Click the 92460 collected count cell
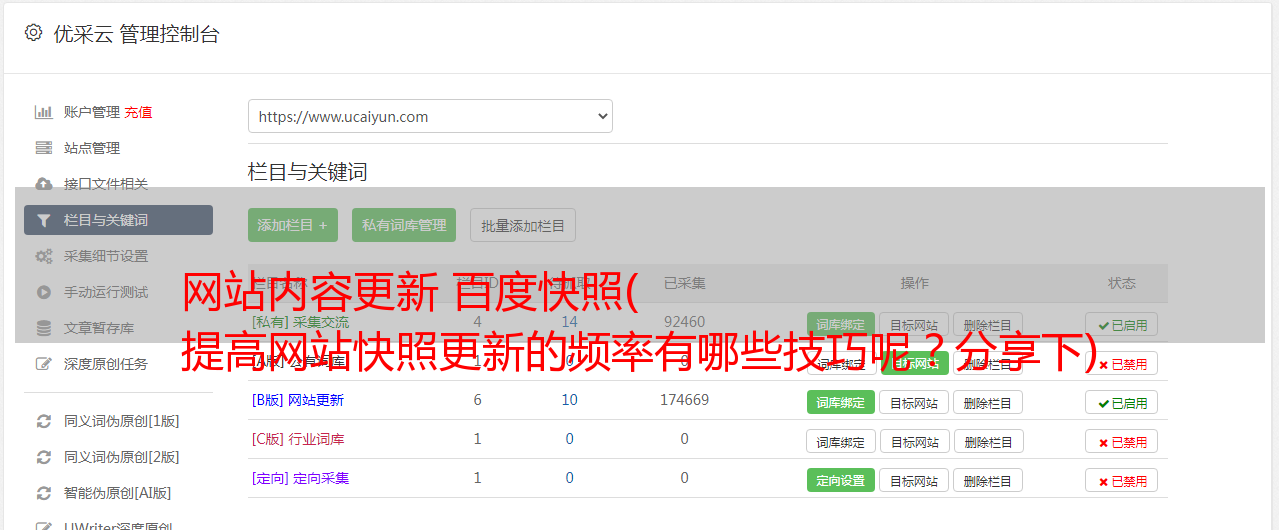Screen dimensions: 1279x530 click(x=685, y=322)
